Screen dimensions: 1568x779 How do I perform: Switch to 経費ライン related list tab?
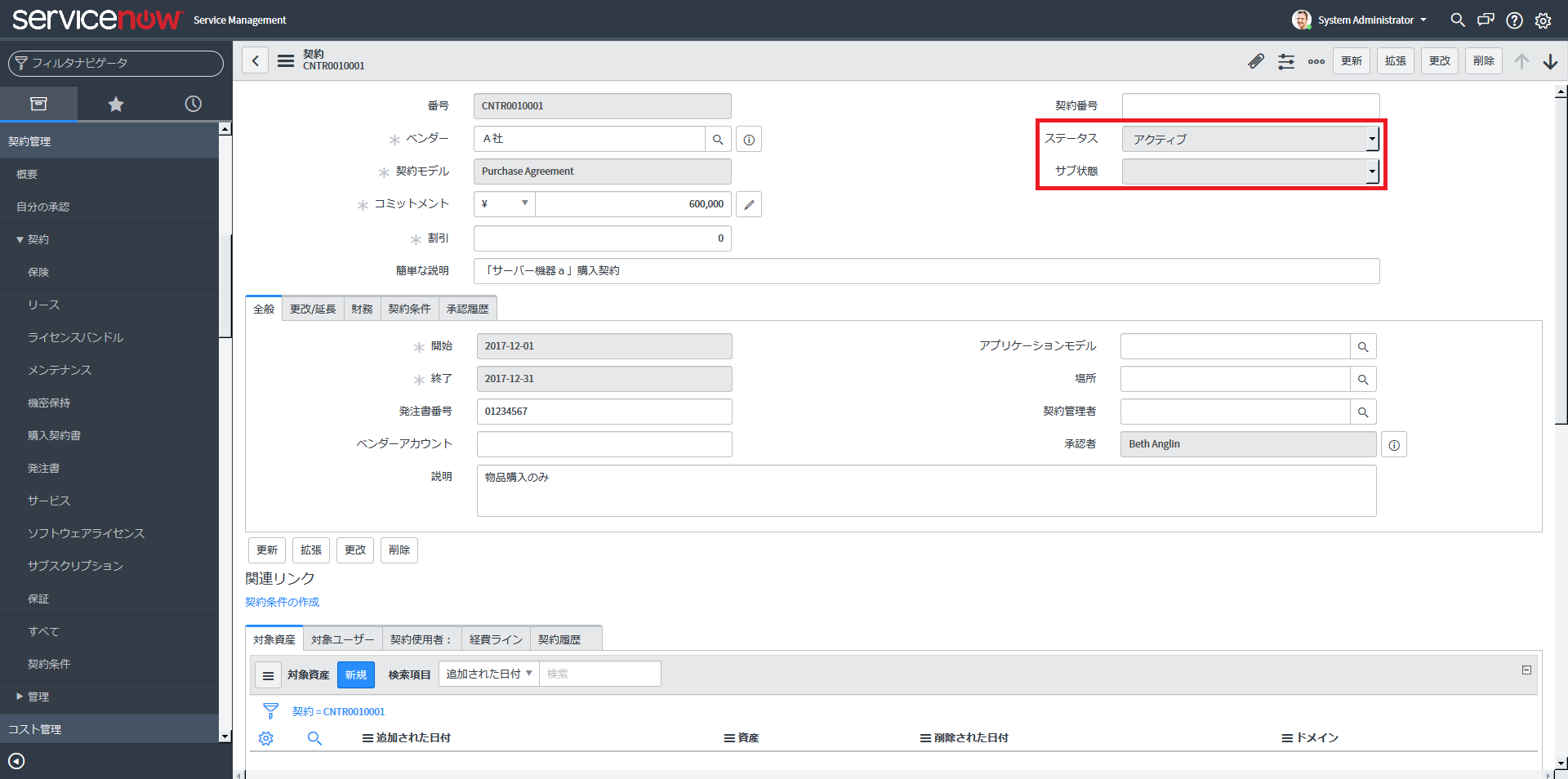(x=496, y=639)
